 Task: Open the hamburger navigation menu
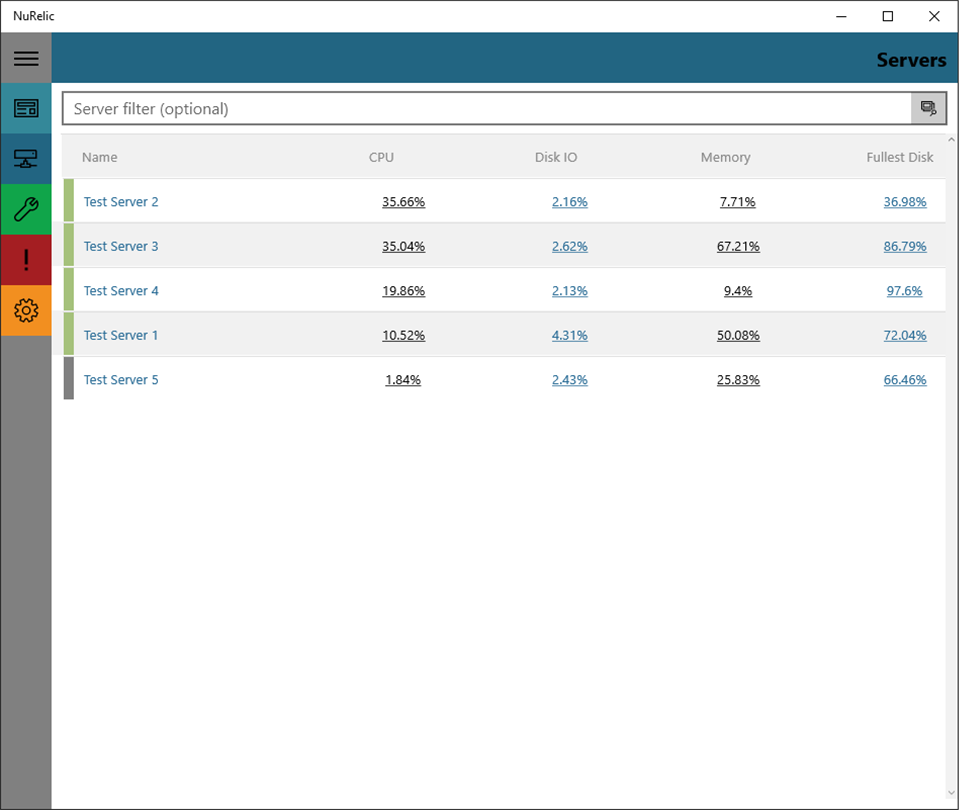point(26,58)
